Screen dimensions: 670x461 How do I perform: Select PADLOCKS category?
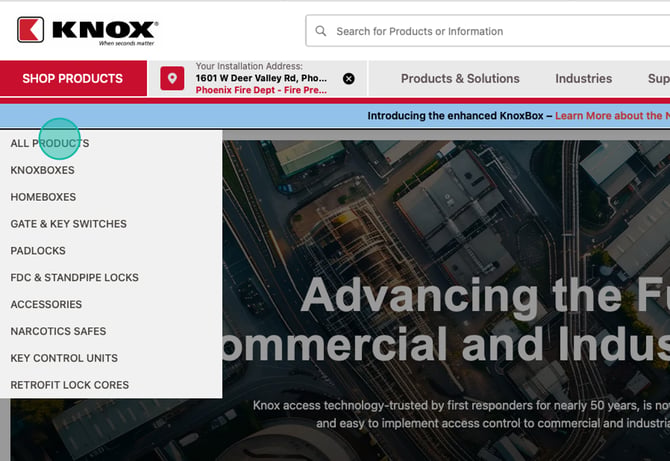click(38, 251)
